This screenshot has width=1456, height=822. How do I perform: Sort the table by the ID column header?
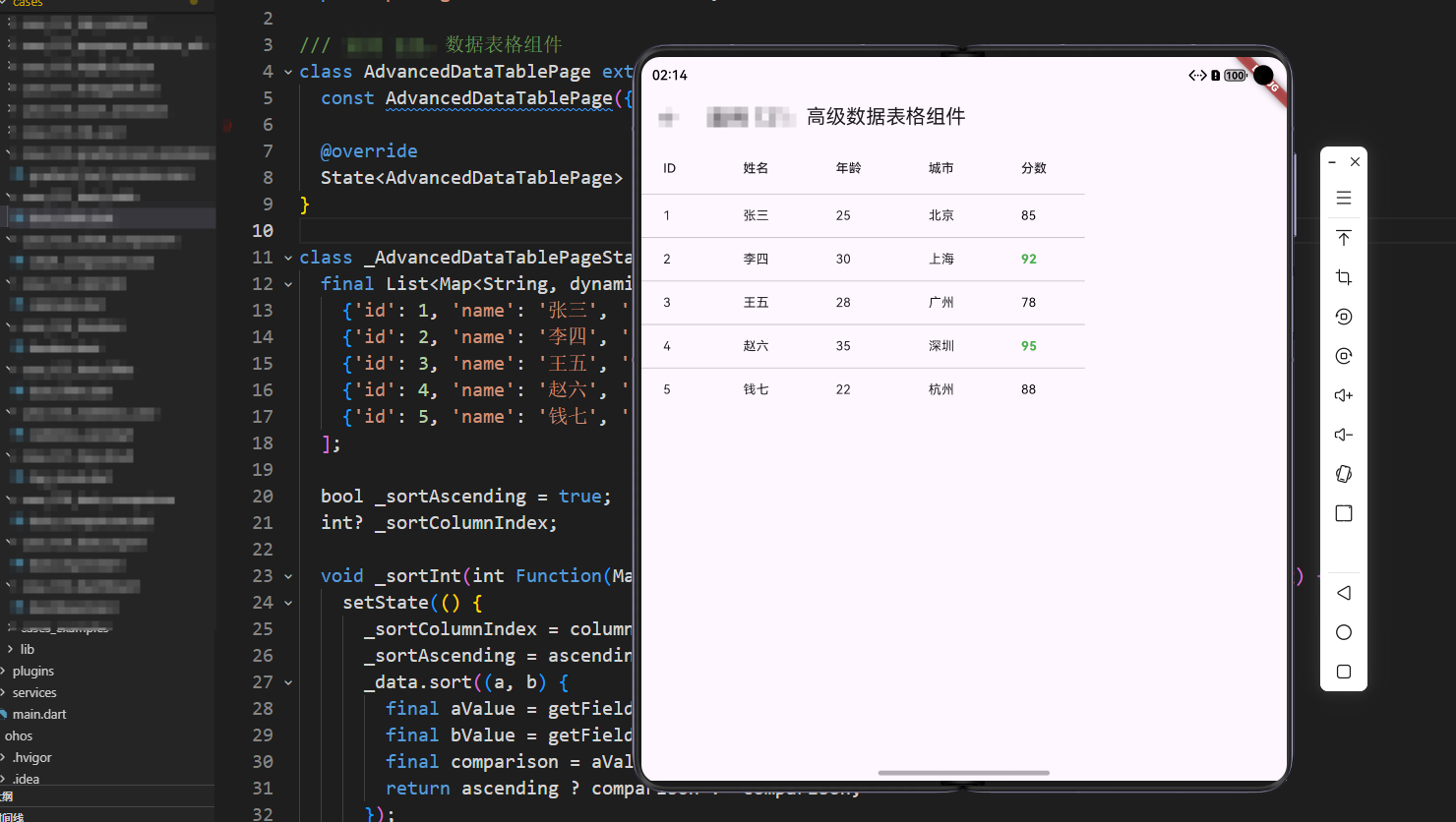click(x=669, y=168)
